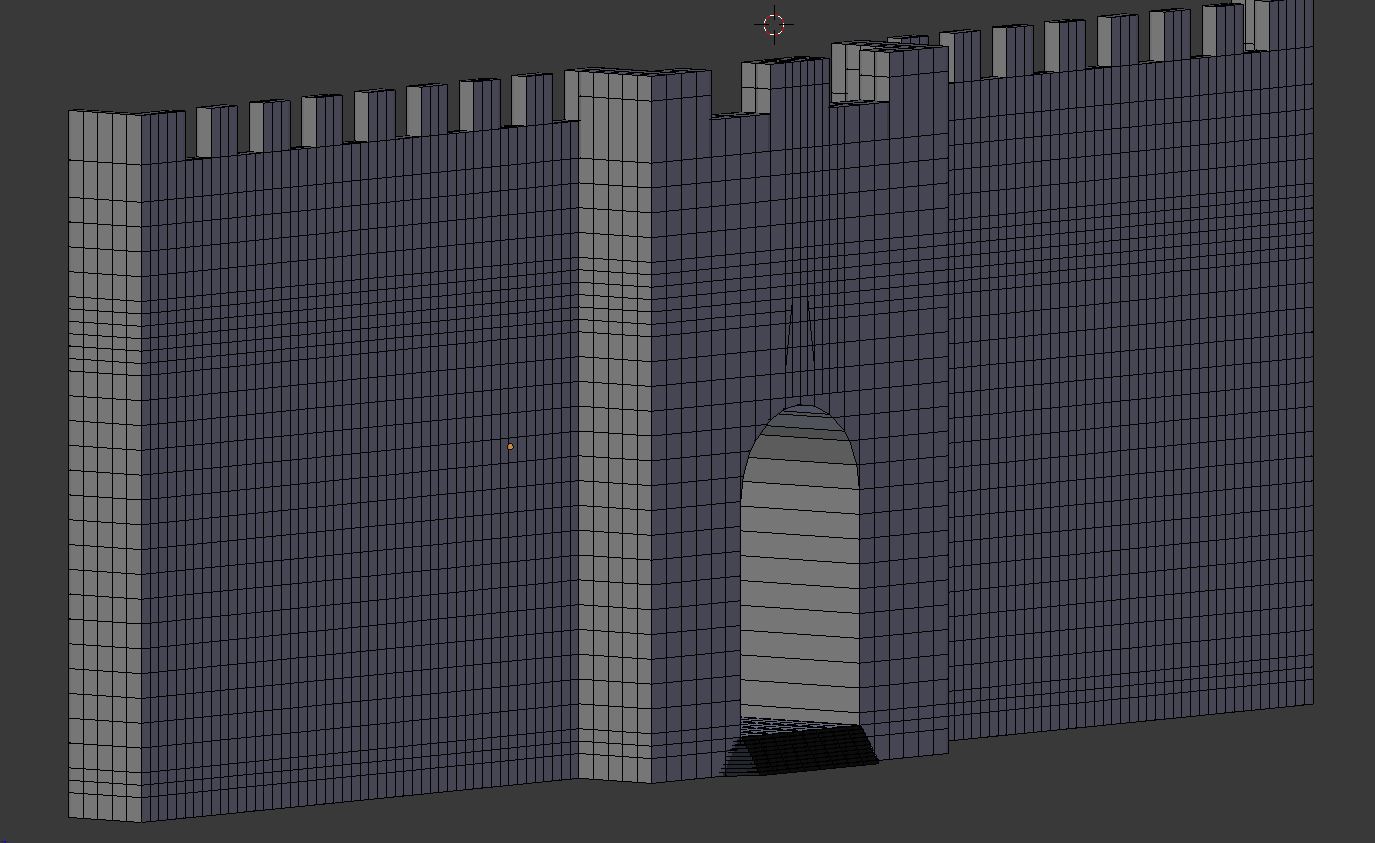Screen dimensions: 1375x843
Task: Click the red-white 3D cursor crosshair
Action: (774, 25)
